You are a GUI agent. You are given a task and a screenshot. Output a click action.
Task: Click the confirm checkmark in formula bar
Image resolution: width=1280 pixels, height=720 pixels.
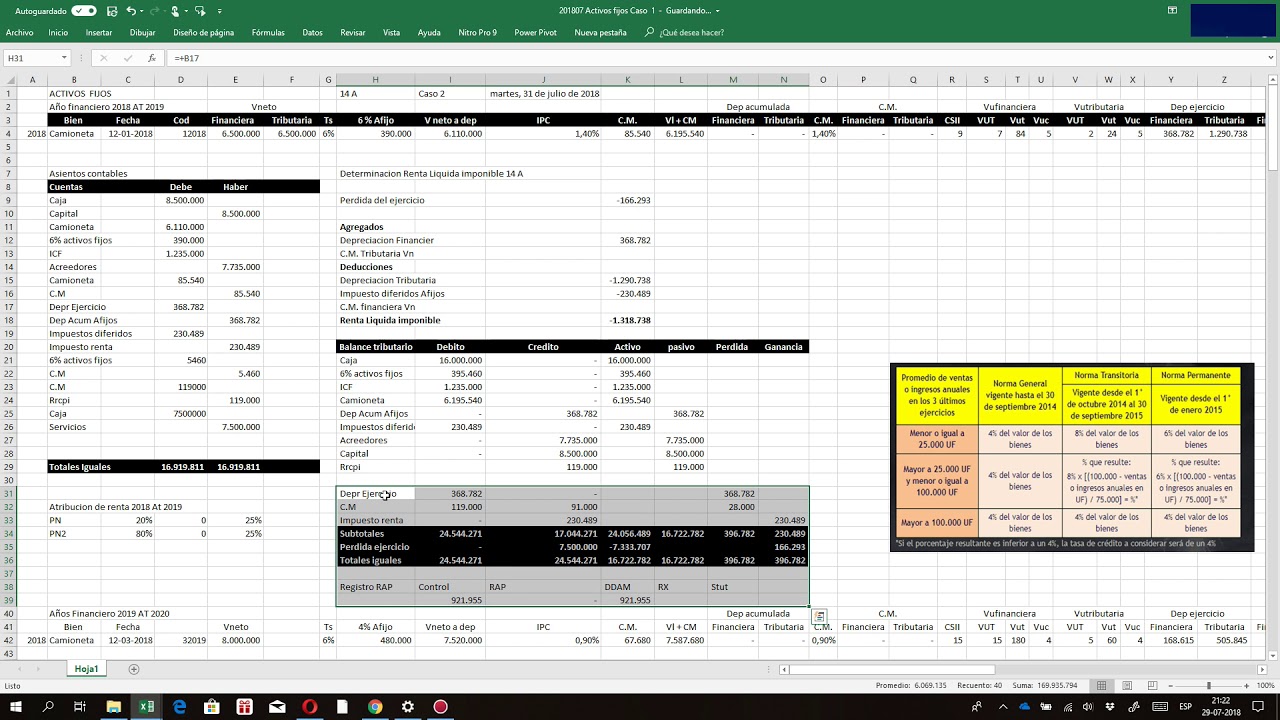pos(127,58)
